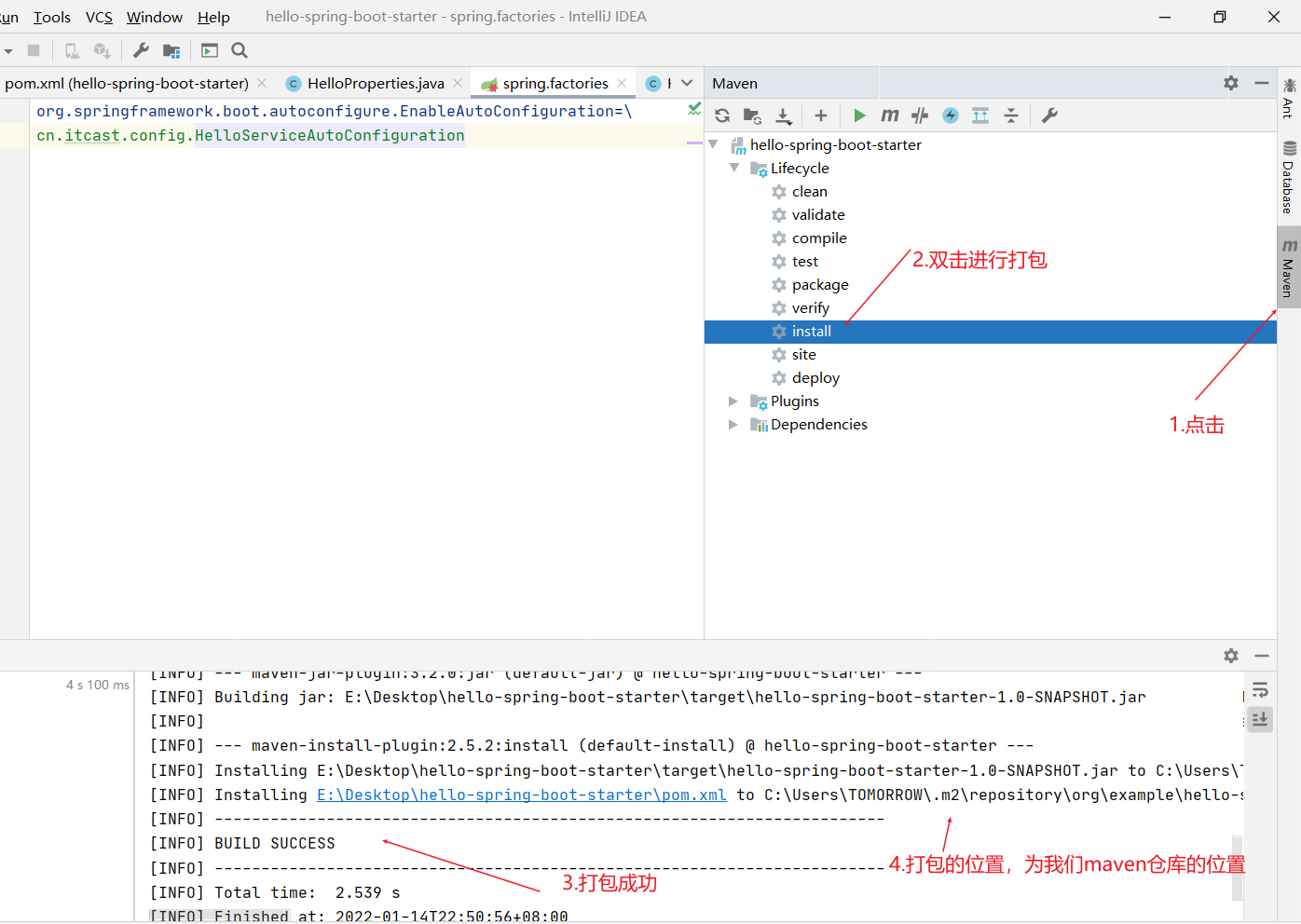Open the Tools menu
The height and width of the screenshot is (924, 1301).
[x=52, y=17]
